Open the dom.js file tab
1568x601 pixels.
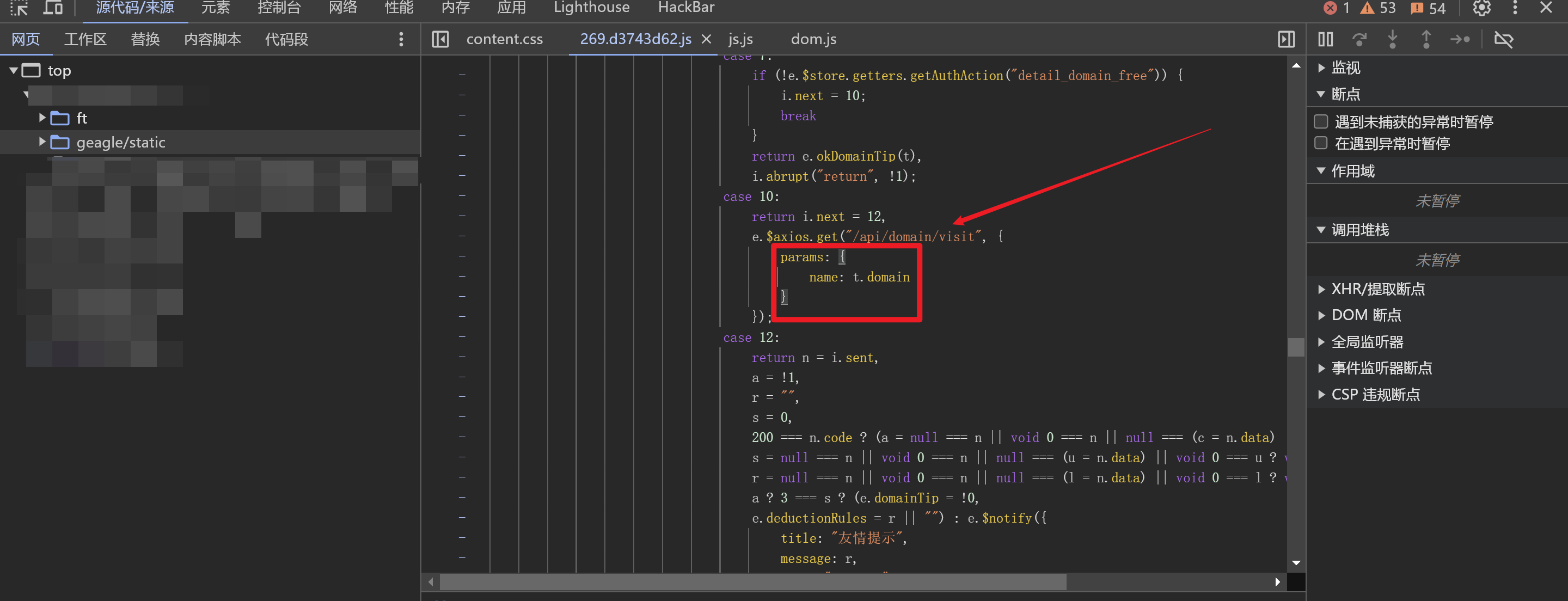coord(813,40)
